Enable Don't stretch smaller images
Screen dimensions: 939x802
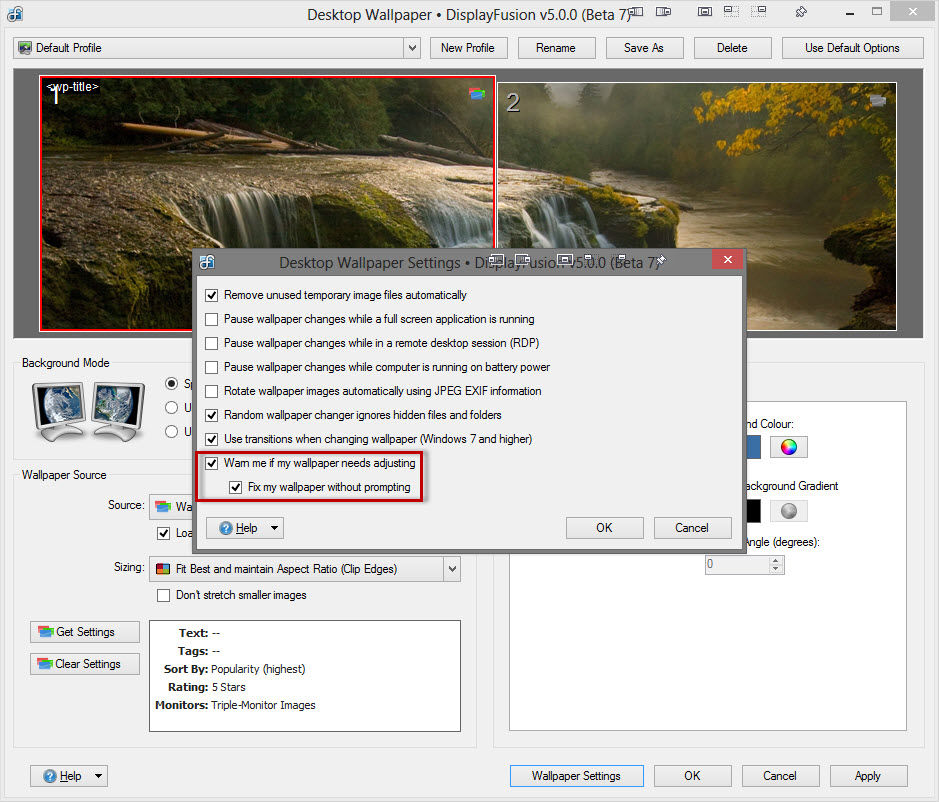[x=164, y=596]
